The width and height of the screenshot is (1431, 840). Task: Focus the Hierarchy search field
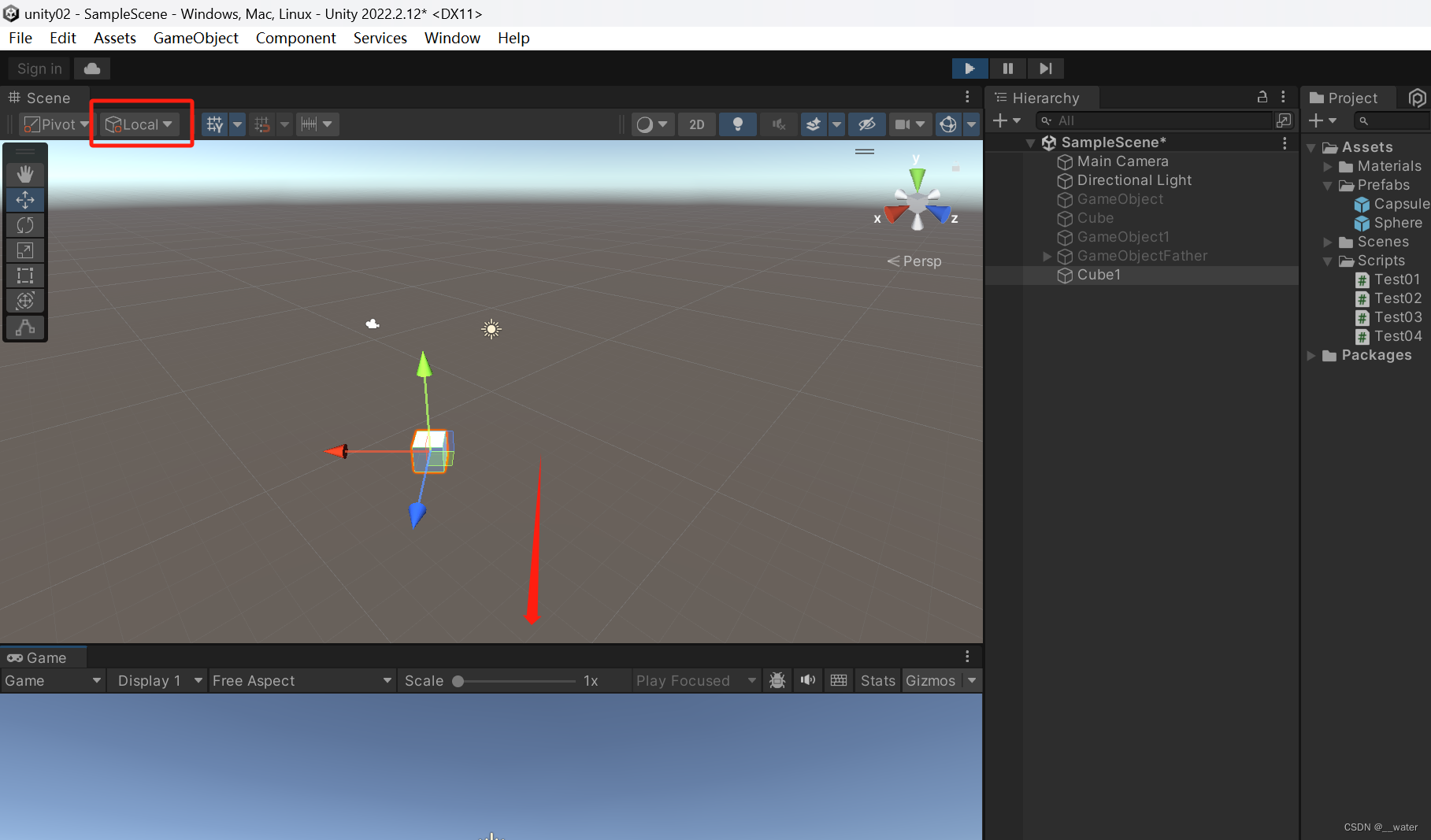point(1154,120)
